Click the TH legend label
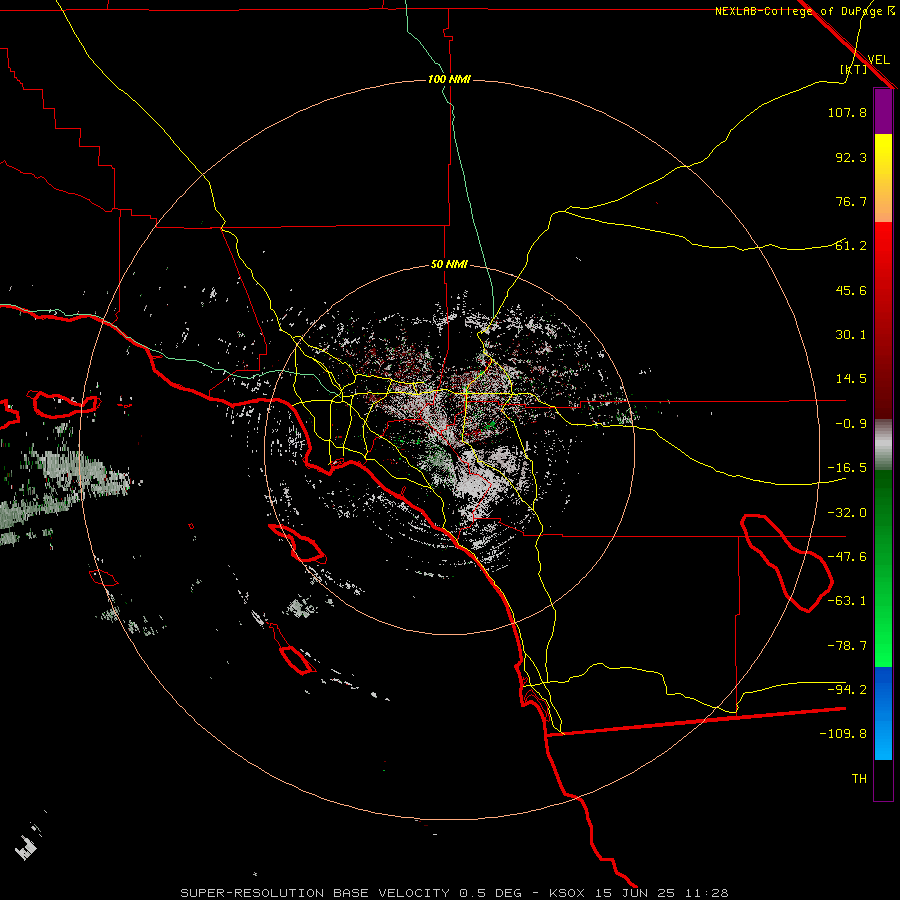900x900 pixels. (x=859, y=779)
